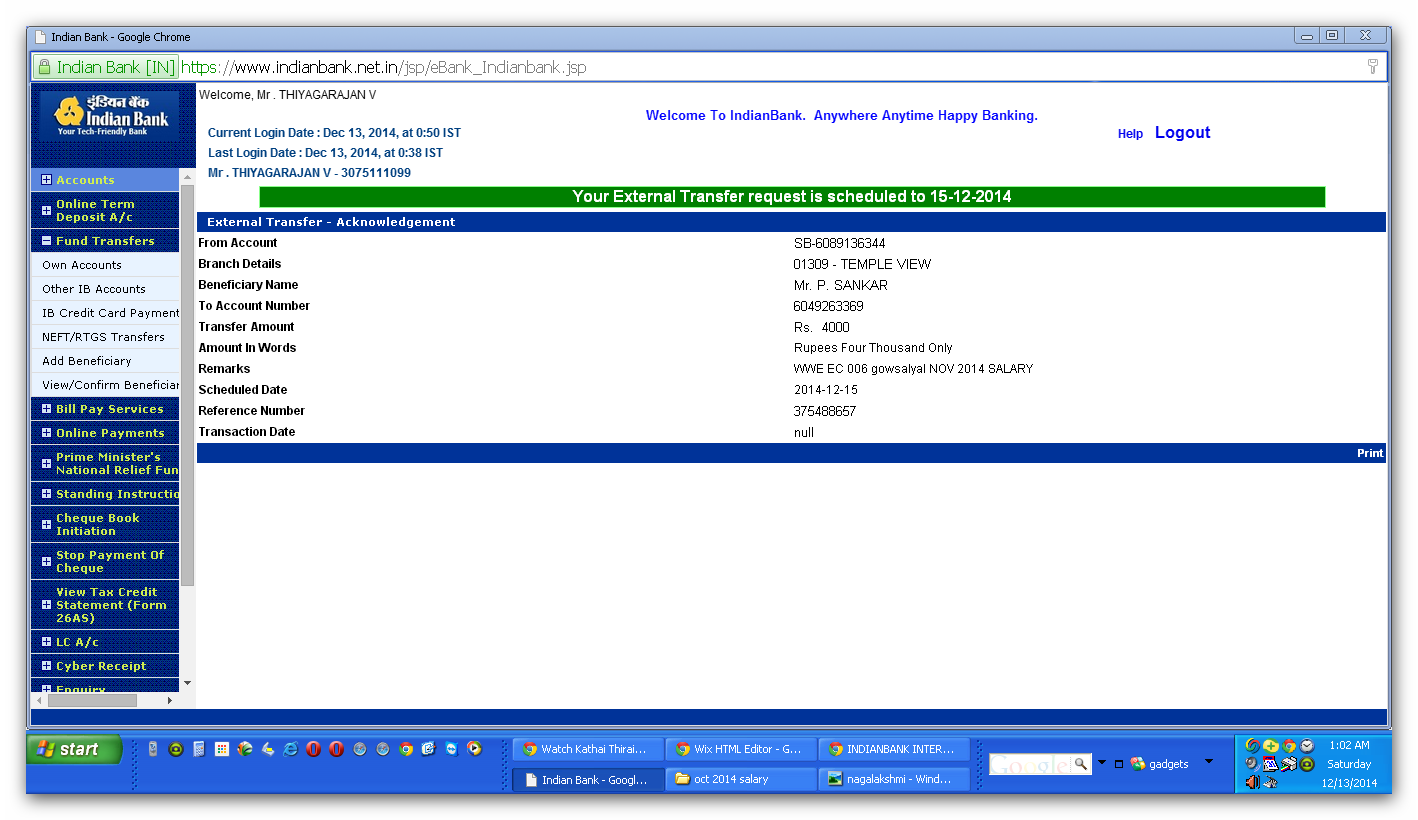Screen dimensions: 1418x820
Task: Expand Stop Payment Of Cheque section
Action: pyautogui.click(x=46, y=561)
